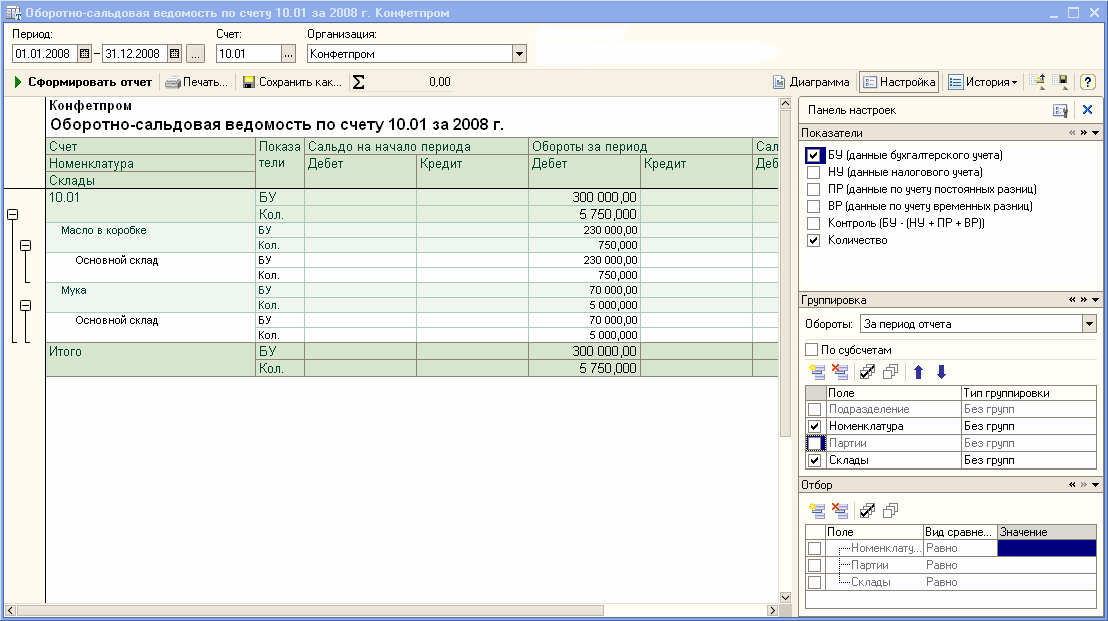The height and width of the screenshot is (621, 1108).
Task: Click the settings panel configuration wrench icon
Action: coord(1060,110)
